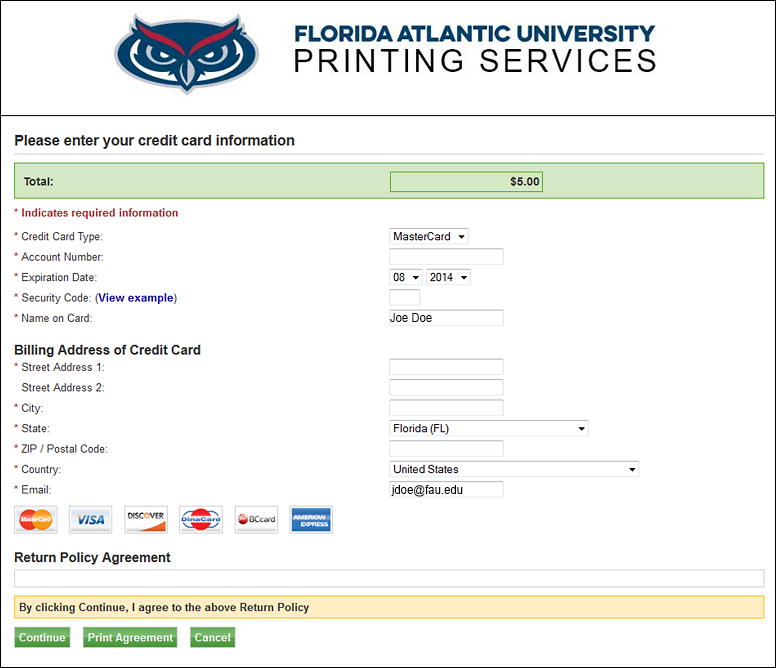Click the ZIP / Postal Code field
This screenshot has height=668, width=776.
(x=446, y=449)
